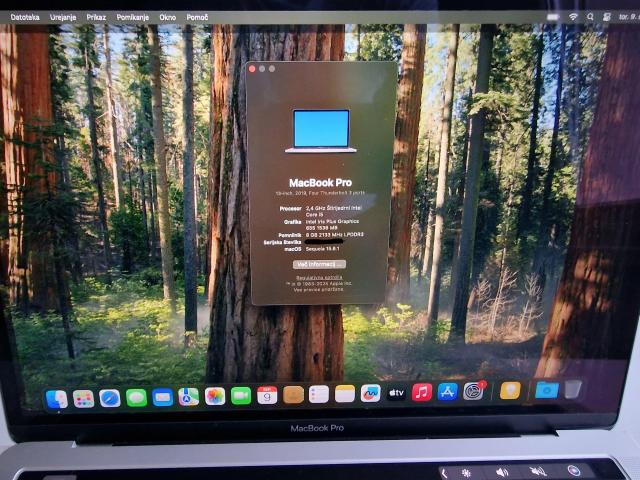Open the Regulativna potrdila link

click(319, 278)
